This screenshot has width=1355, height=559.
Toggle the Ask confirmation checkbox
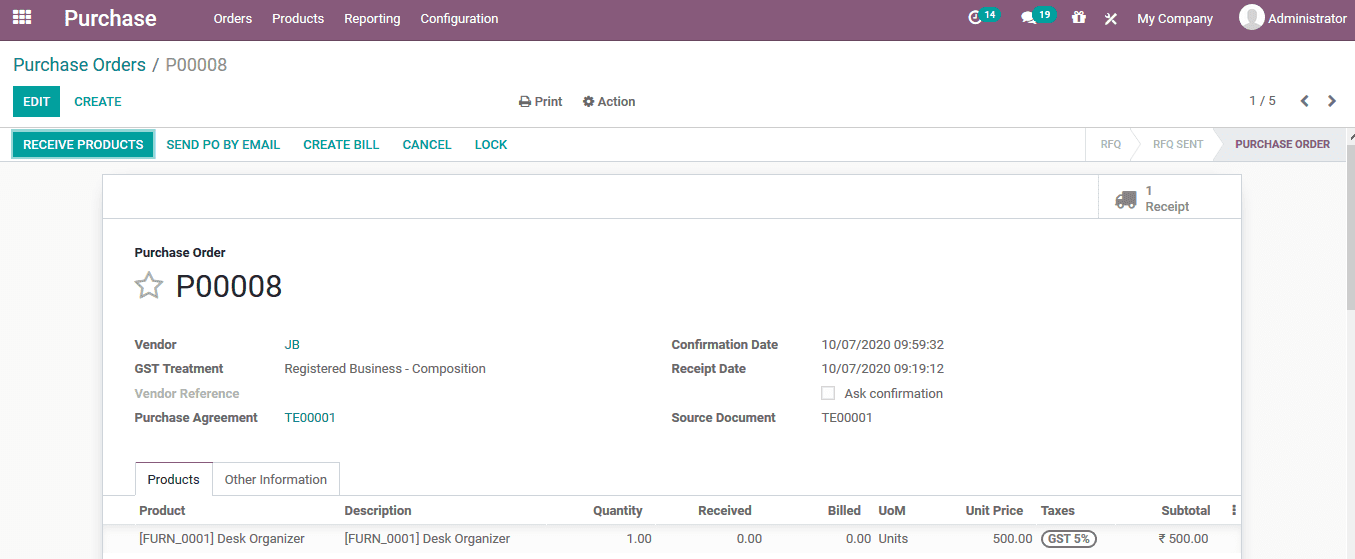point(828,393)
